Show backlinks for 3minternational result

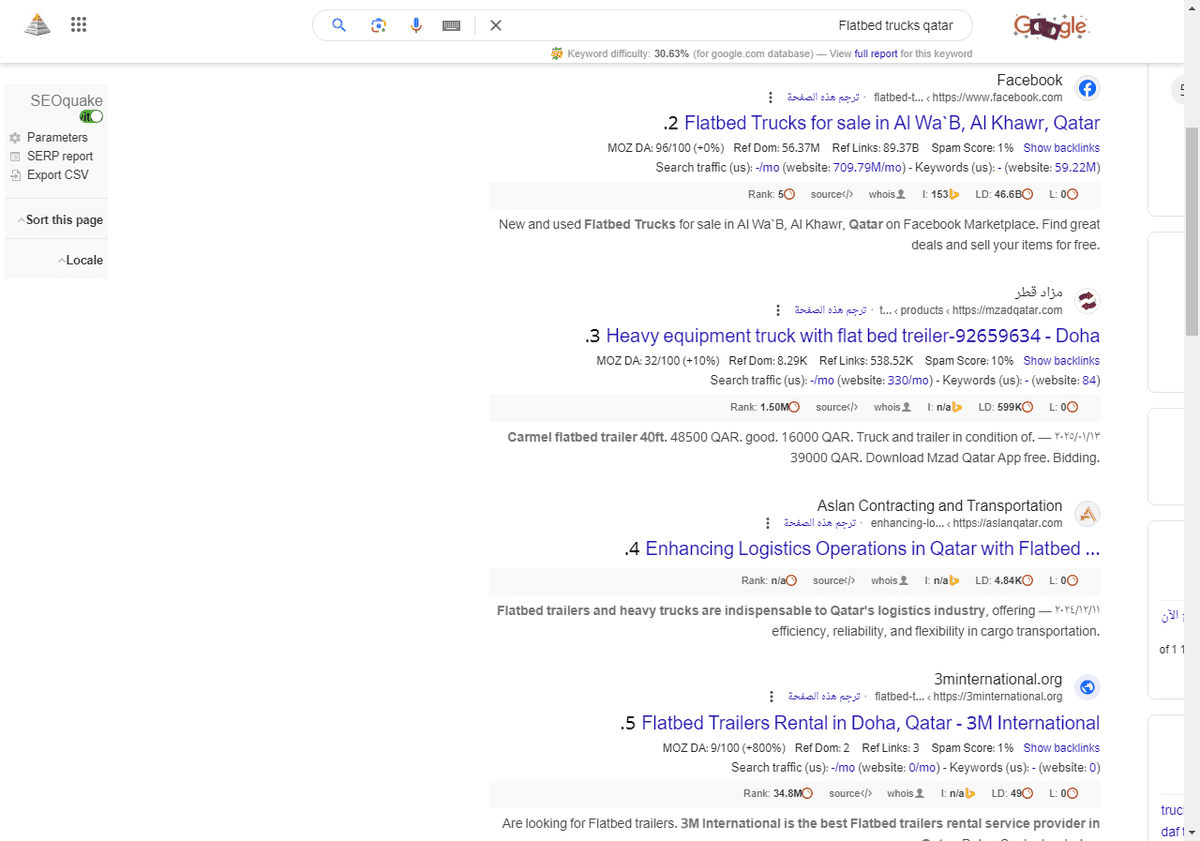click(1061, 748)
